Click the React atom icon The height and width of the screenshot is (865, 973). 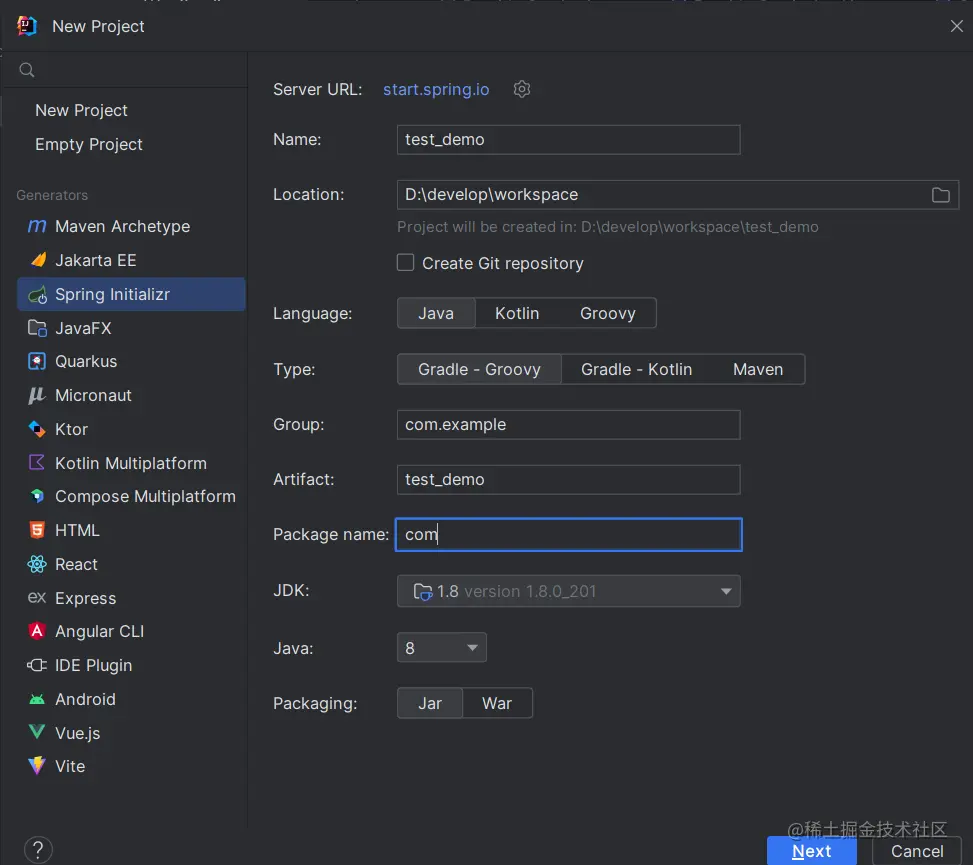[37, 564]
